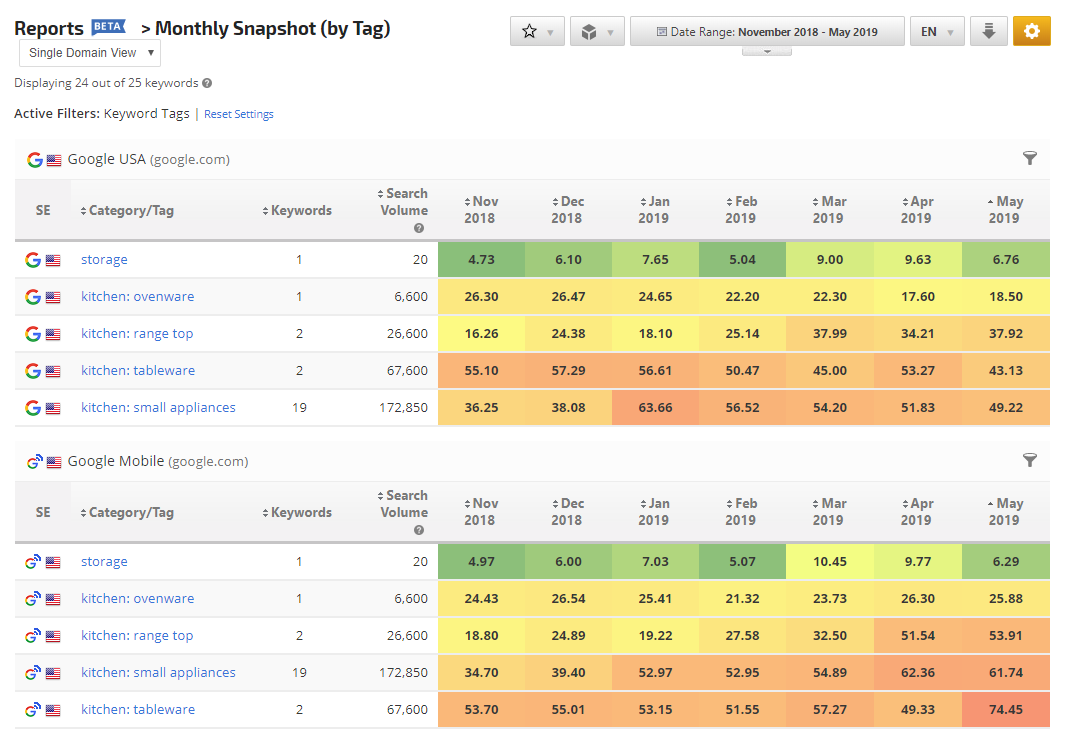This screenshot has height=749, width=1065.
Task: Click Search Volume help icon in Google USA table
Action: tap(419, 228)
